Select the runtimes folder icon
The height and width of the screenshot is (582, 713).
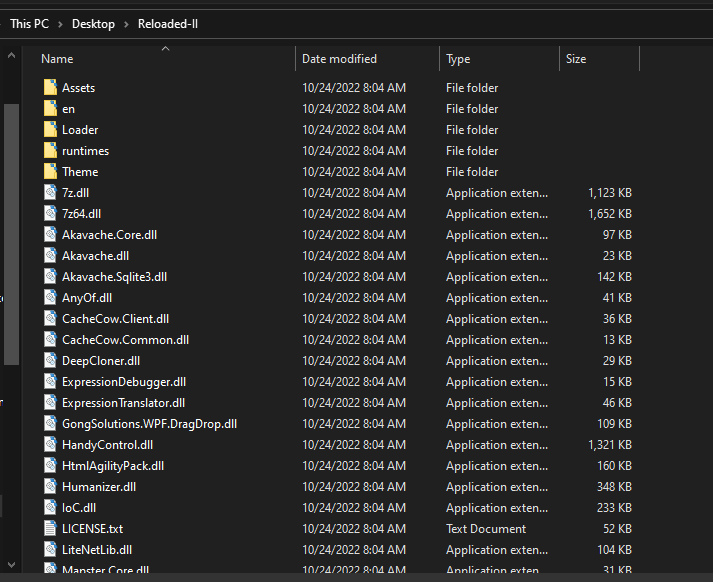(x=51, y=151)
